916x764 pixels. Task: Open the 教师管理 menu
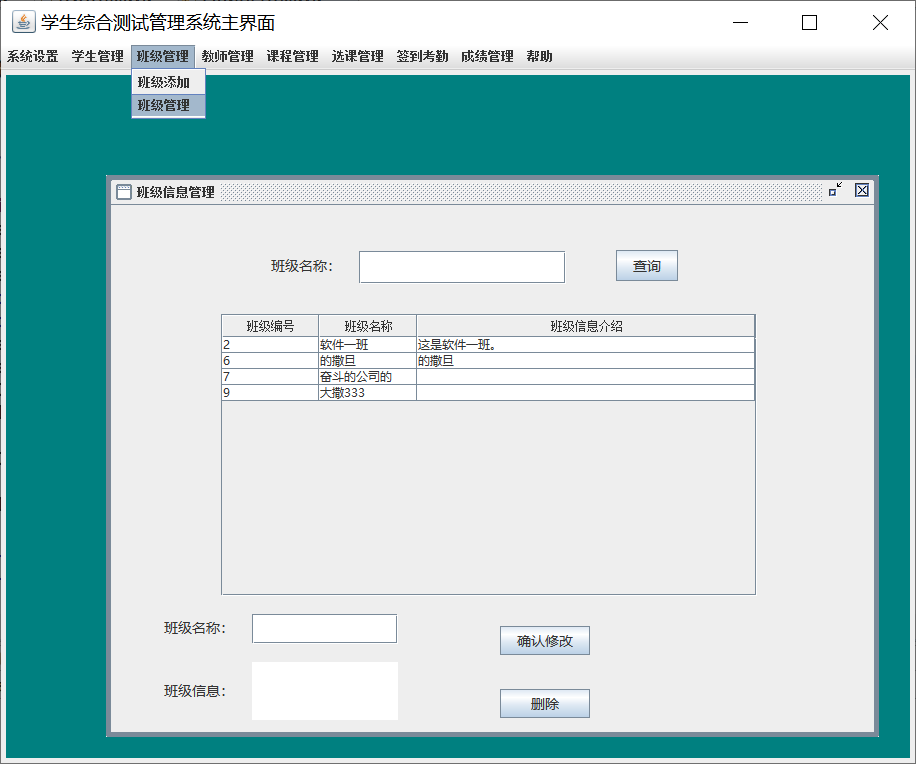coord(228,57)
